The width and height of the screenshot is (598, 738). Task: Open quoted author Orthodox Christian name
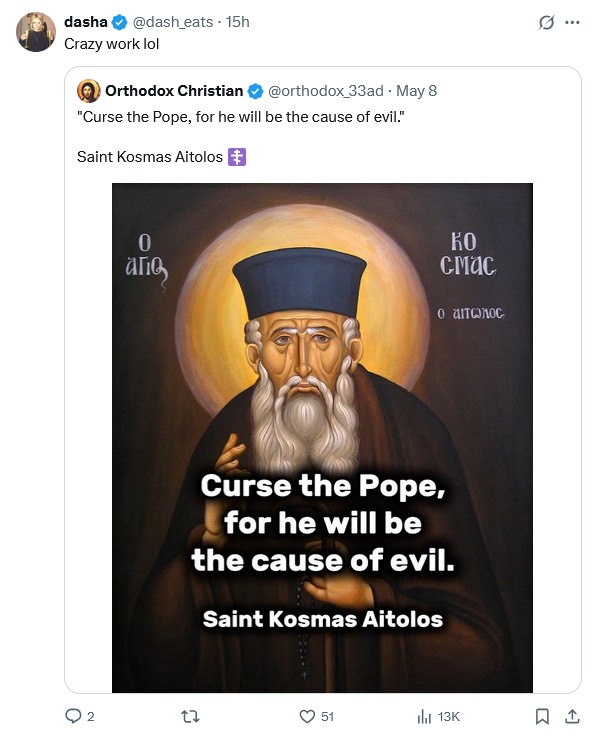tap(174, 90)
